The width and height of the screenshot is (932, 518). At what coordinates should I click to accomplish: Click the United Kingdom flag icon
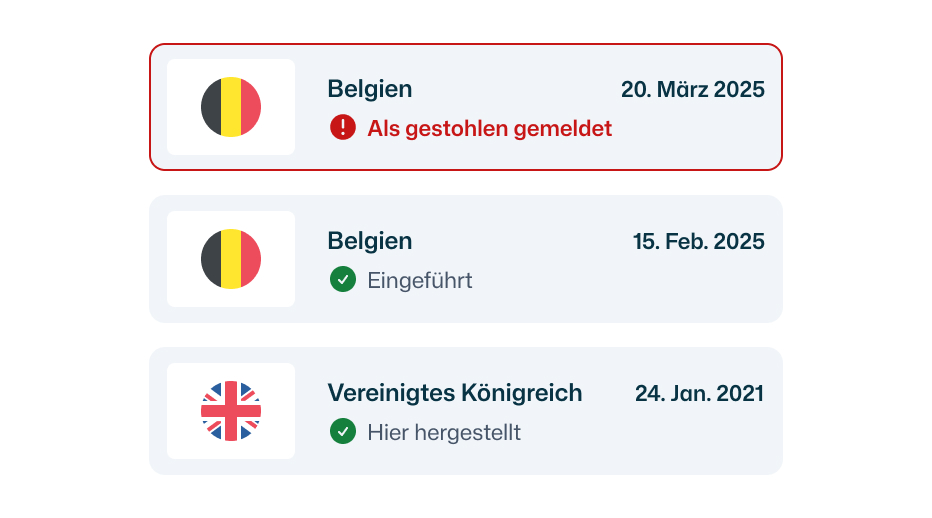(x=231, y=411)
